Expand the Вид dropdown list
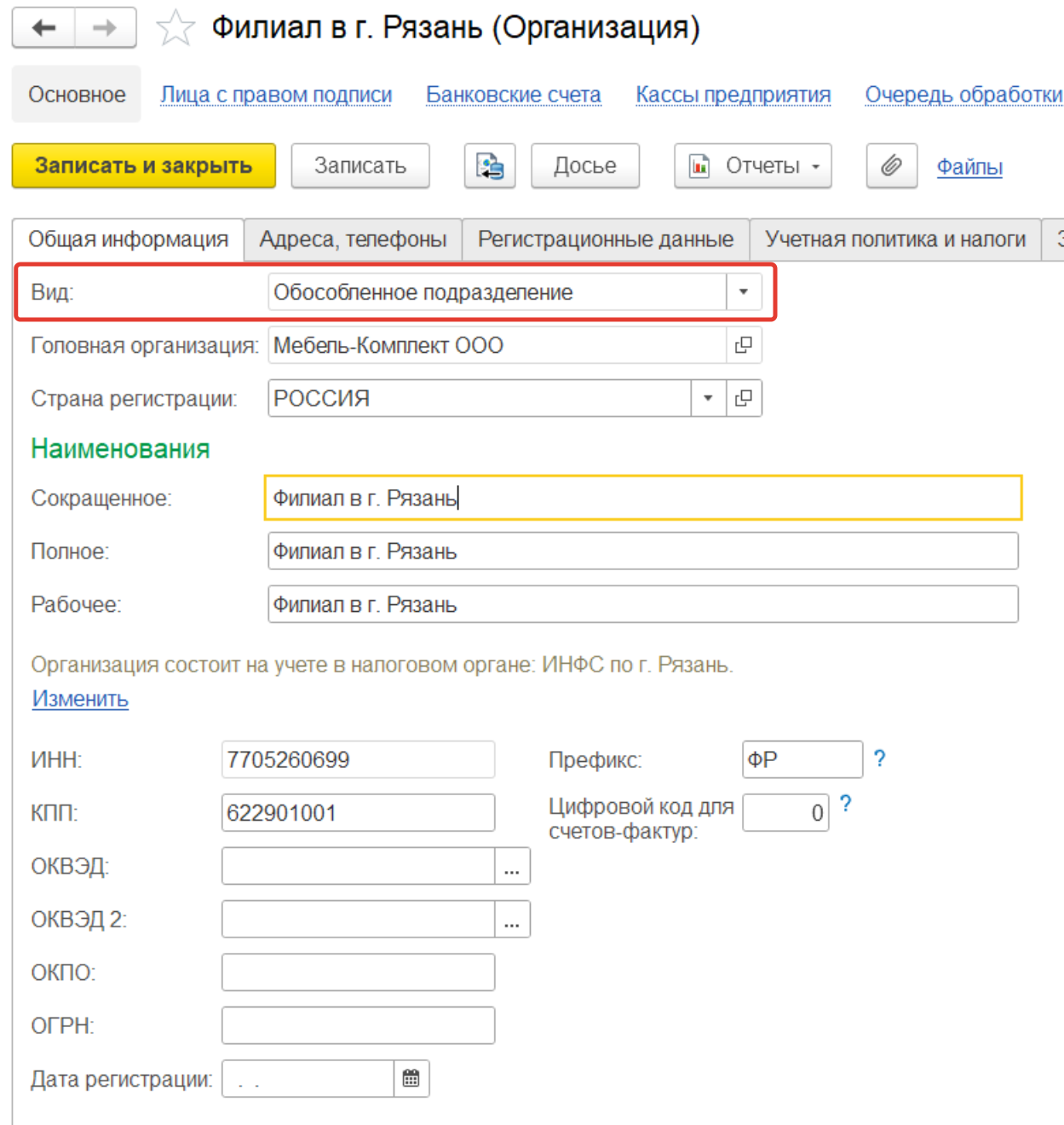 tap(743, 292)
